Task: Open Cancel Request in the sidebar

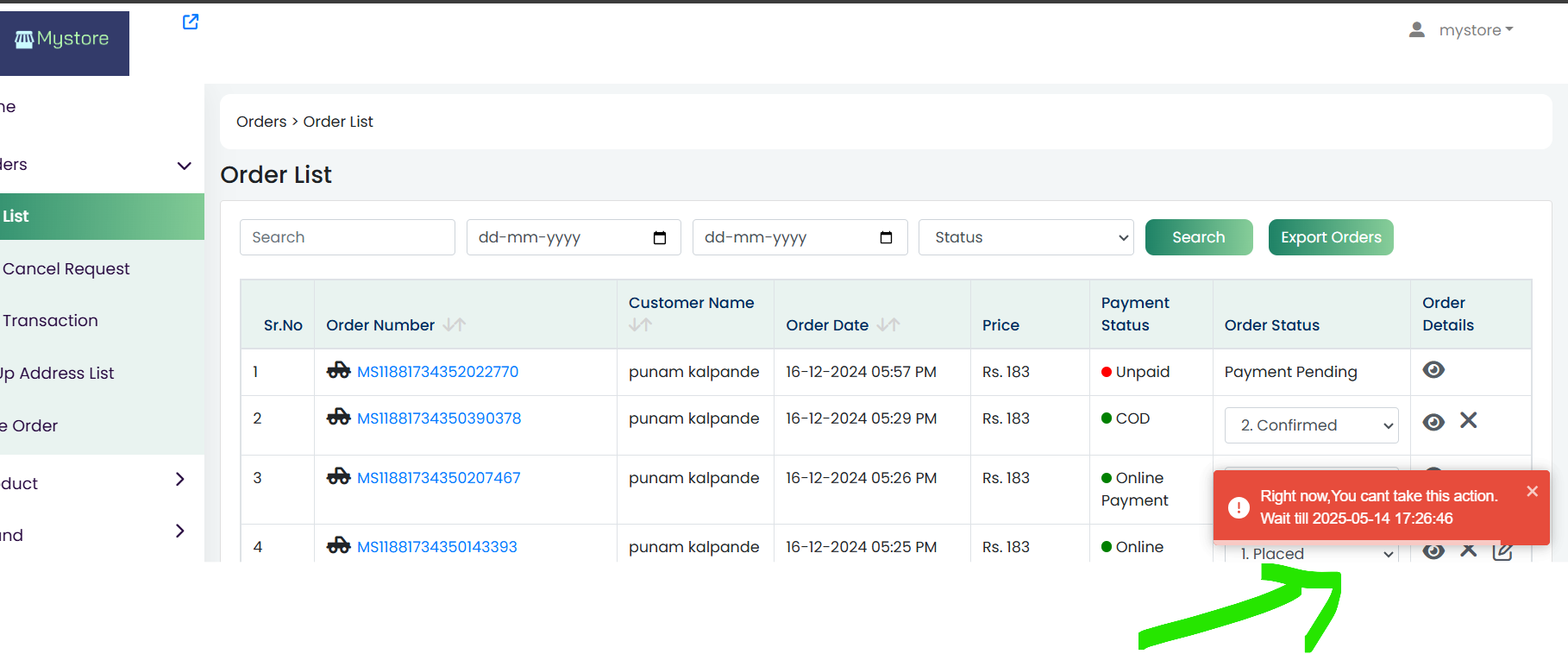Action: pyautogui.click(x=66, y=269)
